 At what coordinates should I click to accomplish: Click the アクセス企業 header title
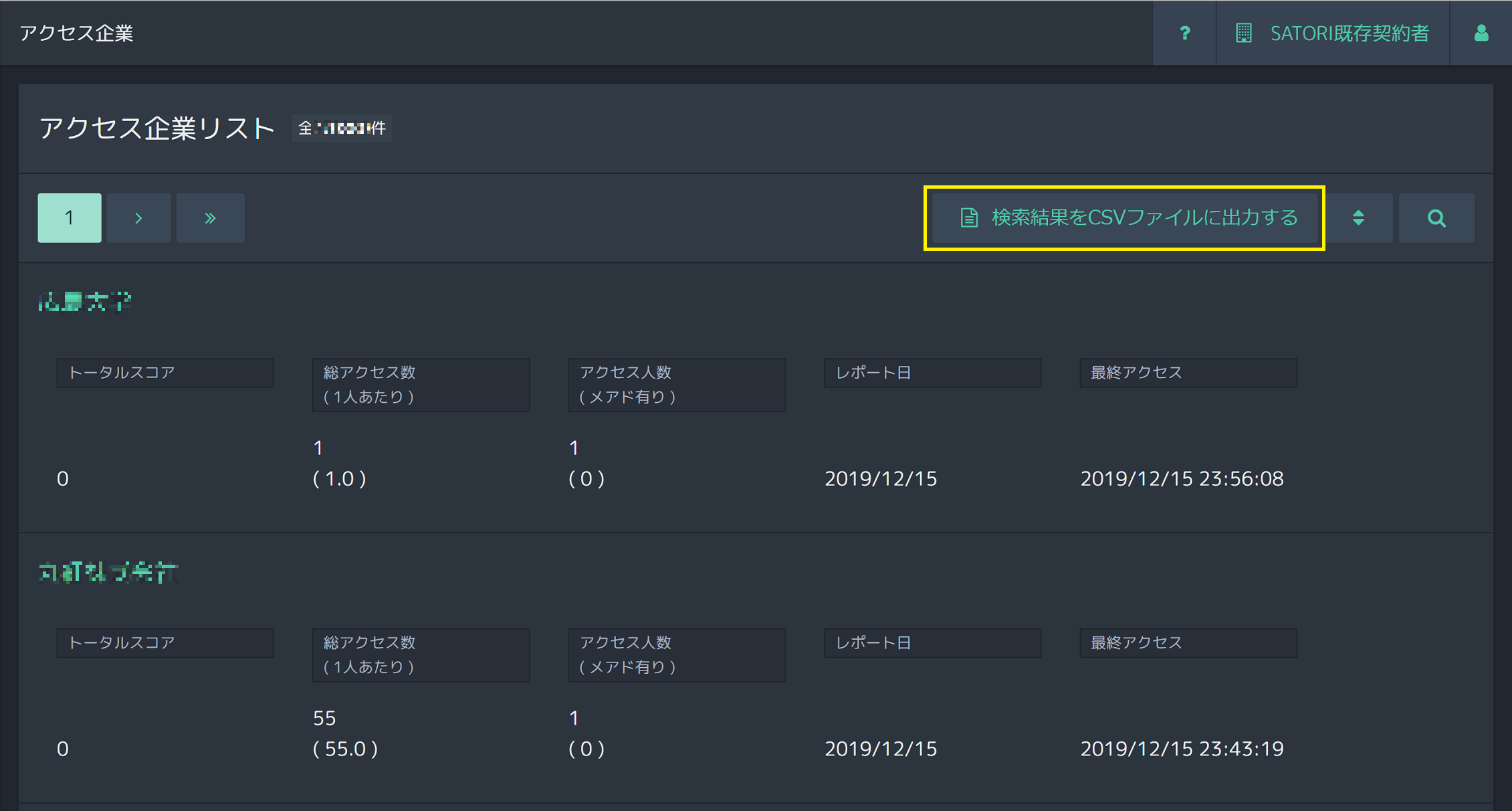point(77,33)
